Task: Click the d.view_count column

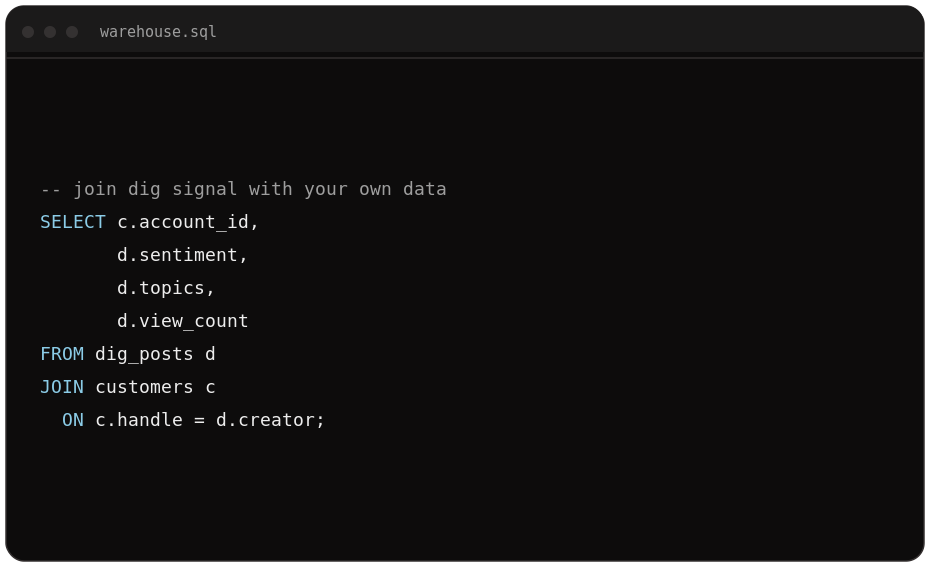Action: [x=182, y=321]
